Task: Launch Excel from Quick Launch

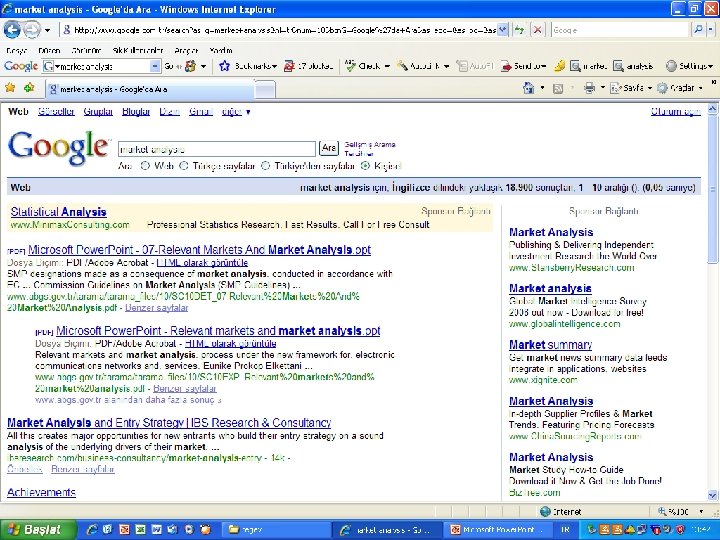Action: [x=141, y=529]
